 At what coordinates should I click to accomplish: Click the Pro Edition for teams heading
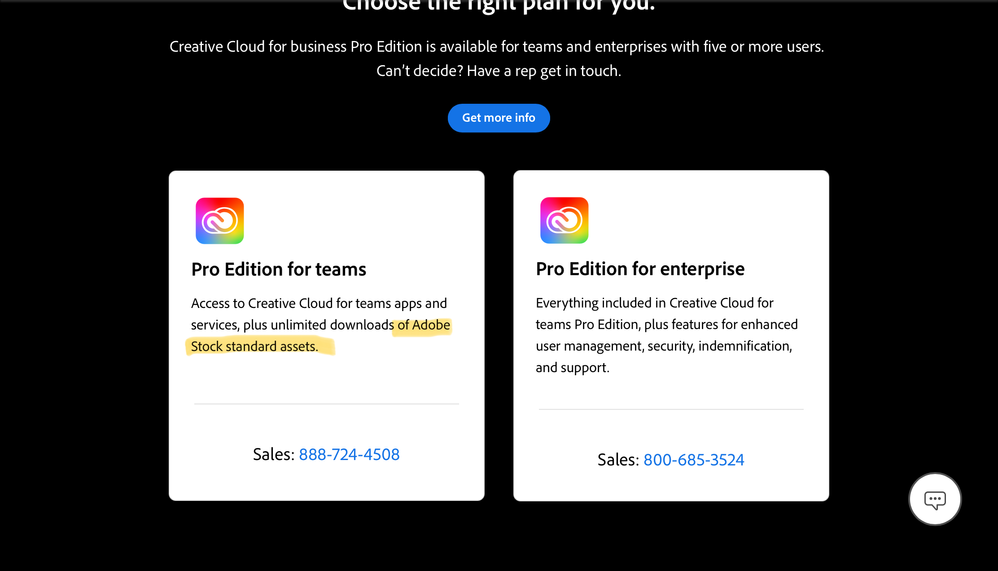pyautogui.click(x=279, y=269)
